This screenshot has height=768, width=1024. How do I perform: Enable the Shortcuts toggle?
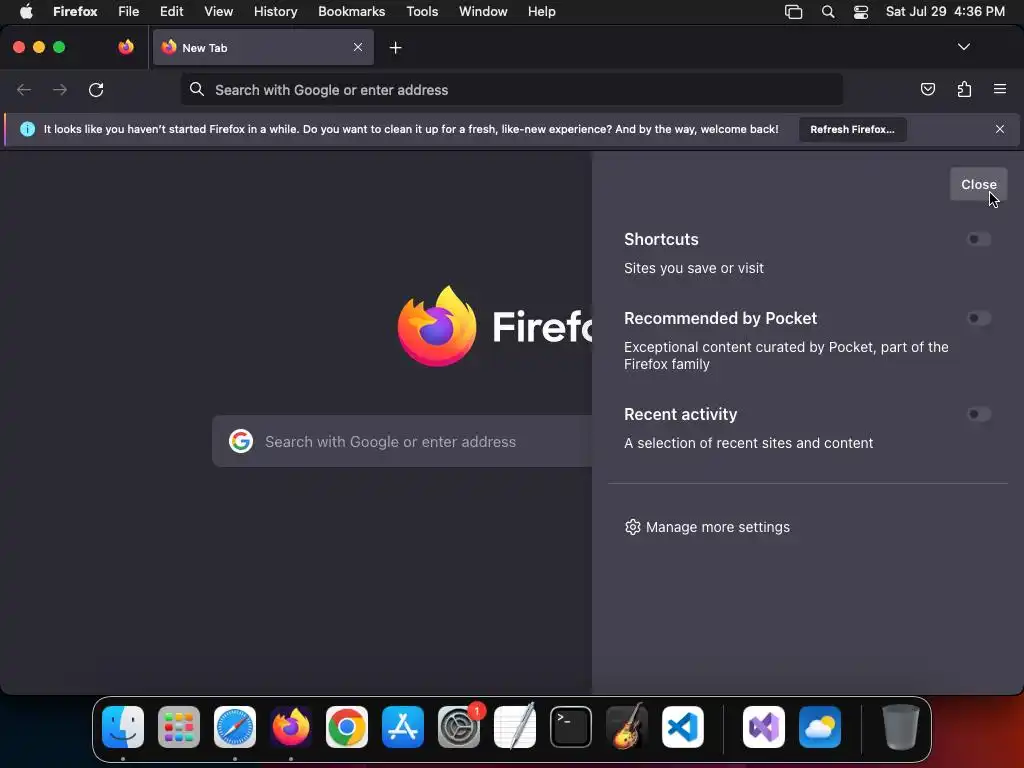[978, 239]
